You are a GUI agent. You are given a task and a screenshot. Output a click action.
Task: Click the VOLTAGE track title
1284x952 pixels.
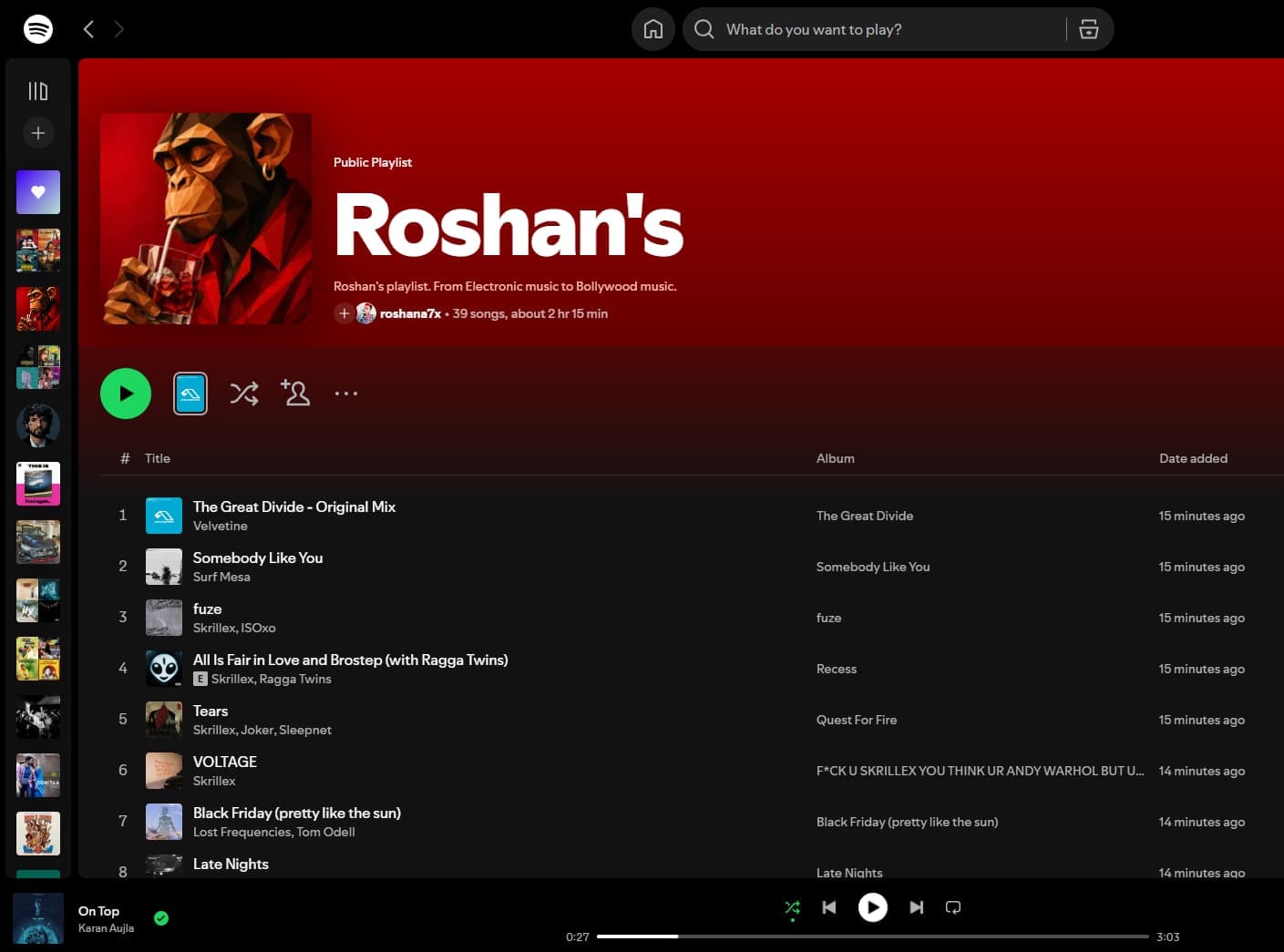tap(225, 762)
